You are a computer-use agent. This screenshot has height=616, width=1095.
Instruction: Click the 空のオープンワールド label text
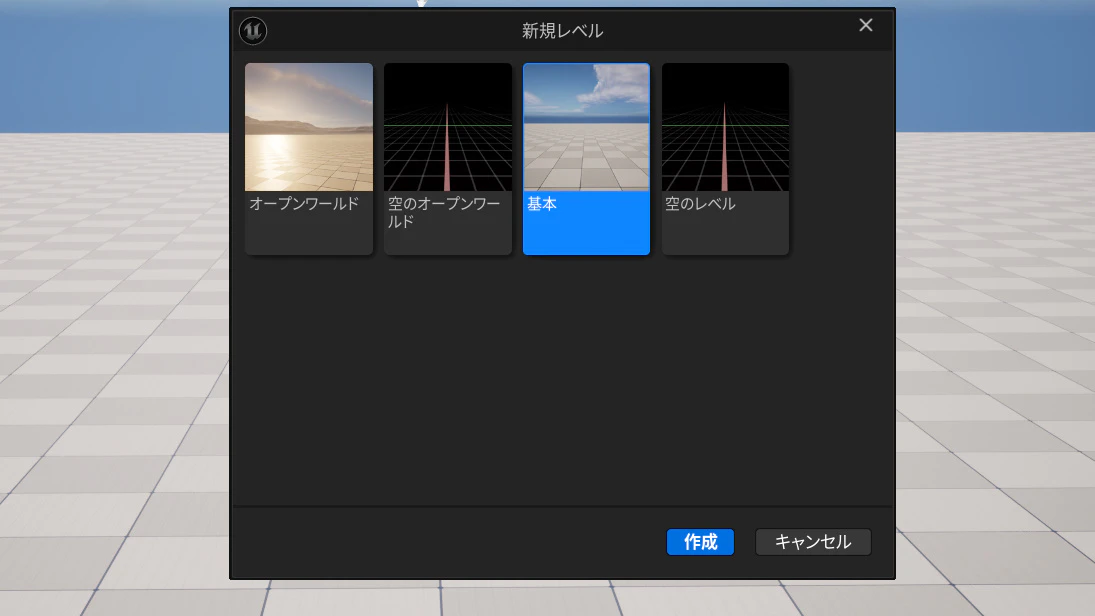point(444,212)
